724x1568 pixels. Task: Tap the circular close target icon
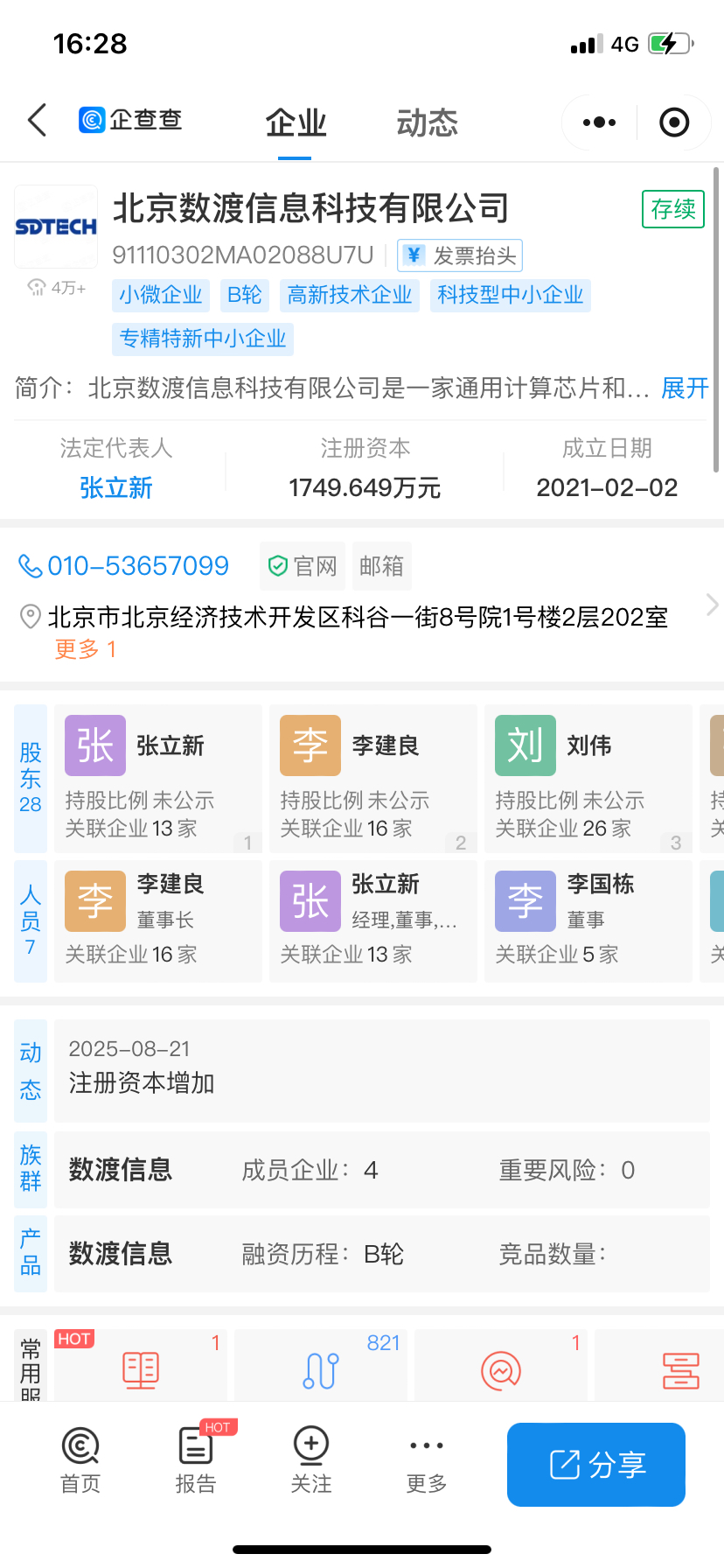(674, 122)
